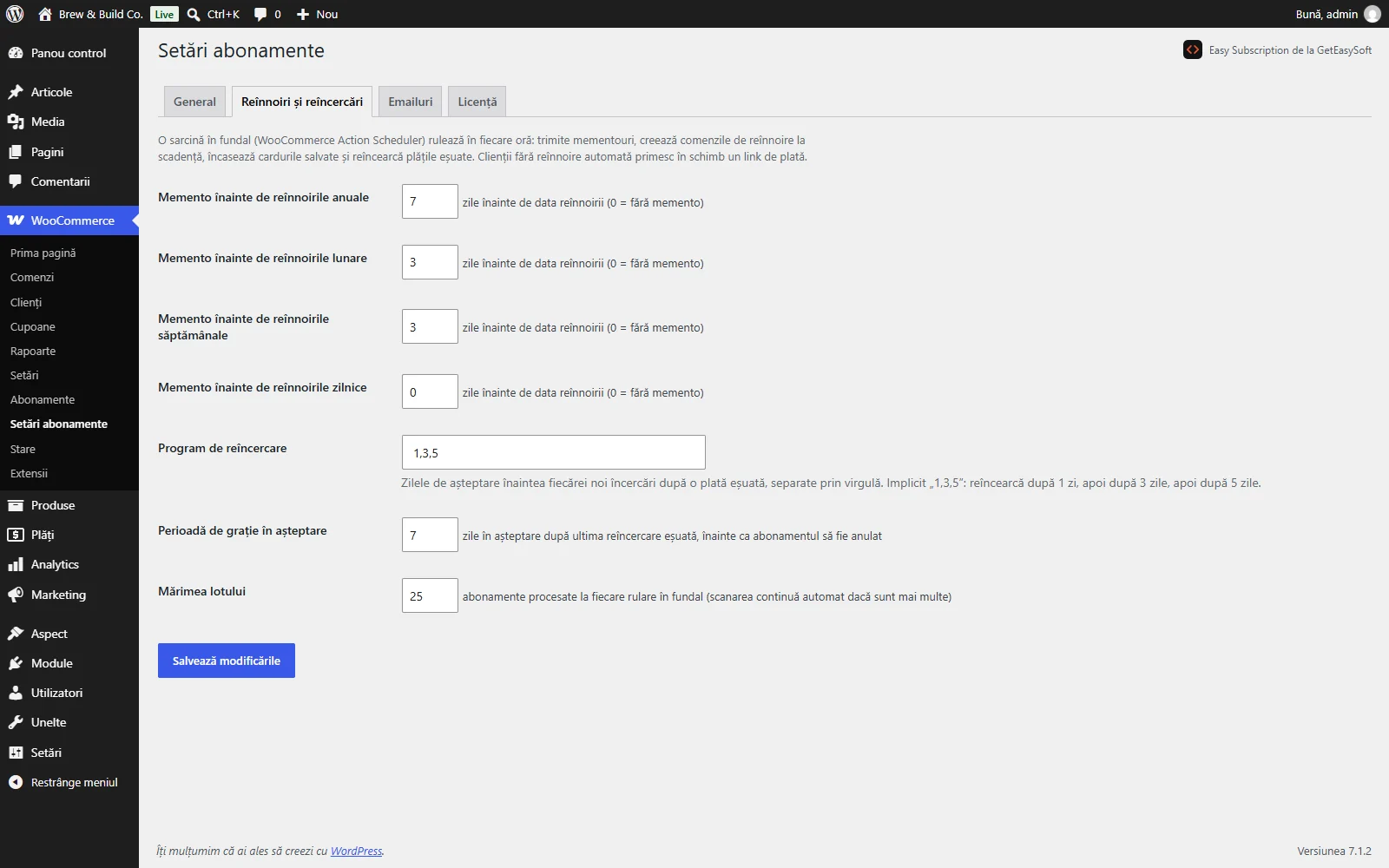Focus the Program de reîncercare field
The width and height of the screenshot is (1389, 868).
(x=554, y=452)
